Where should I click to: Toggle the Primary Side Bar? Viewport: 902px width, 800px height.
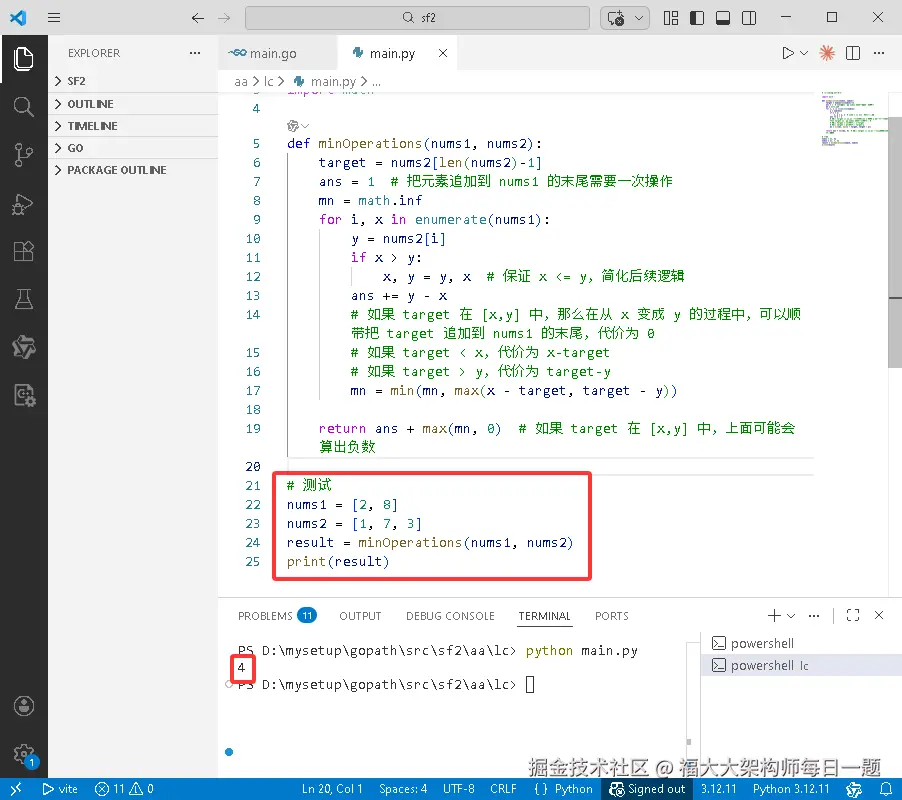[x=697, y=18]
